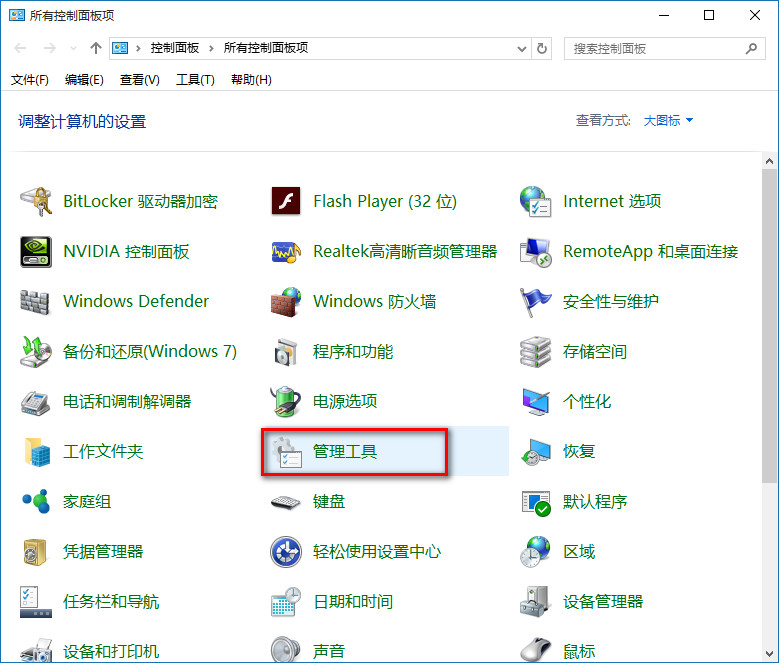The image size is (779, 663).
Task: Go back with the back arrow
Action: tap(20, 48)
